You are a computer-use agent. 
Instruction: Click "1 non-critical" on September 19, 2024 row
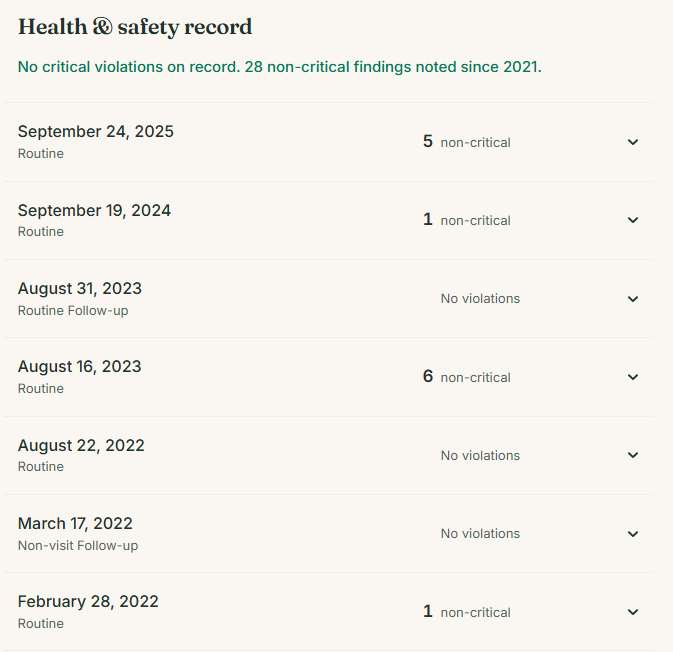point(467,220)
